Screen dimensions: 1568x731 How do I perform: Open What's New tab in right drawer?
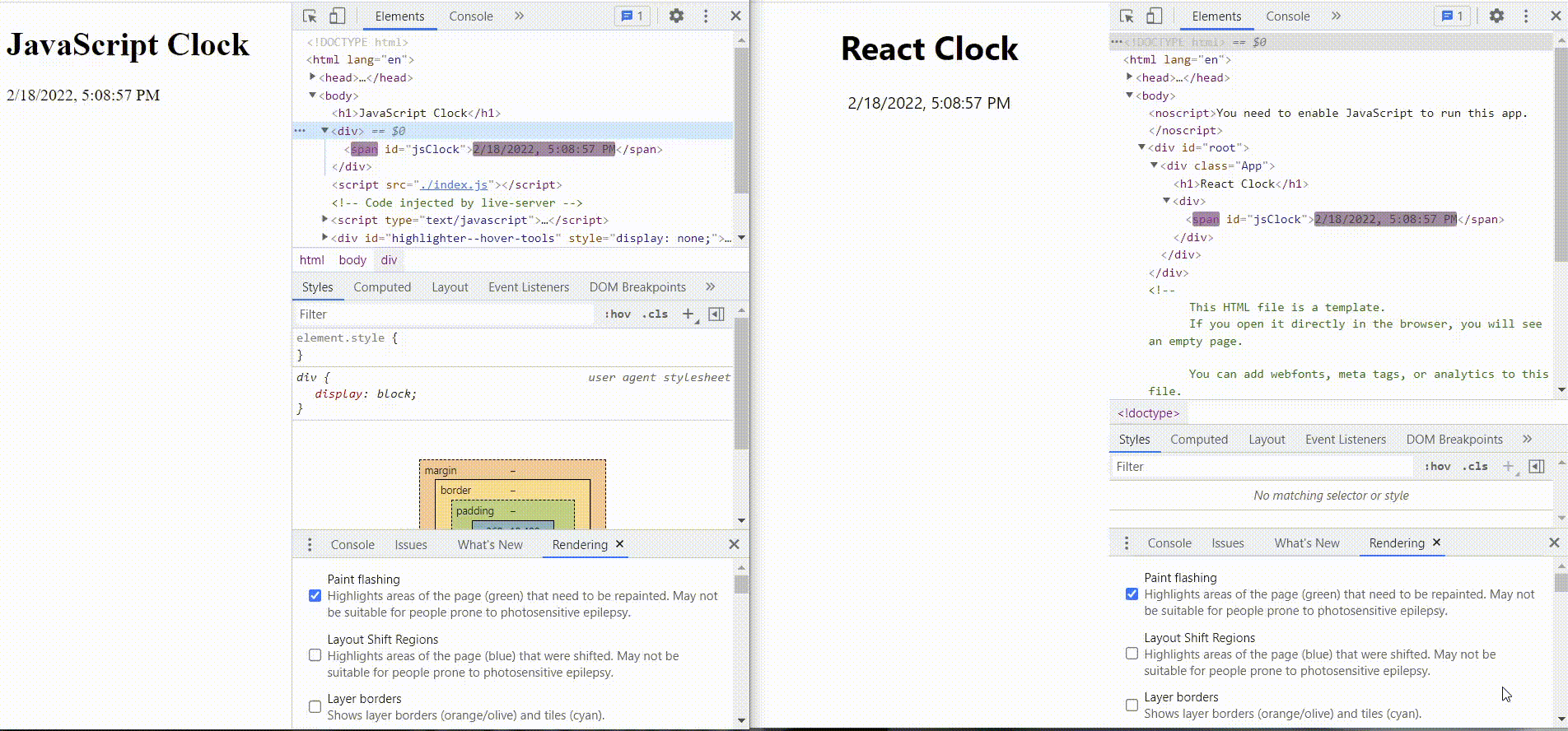coord(1307,542)
